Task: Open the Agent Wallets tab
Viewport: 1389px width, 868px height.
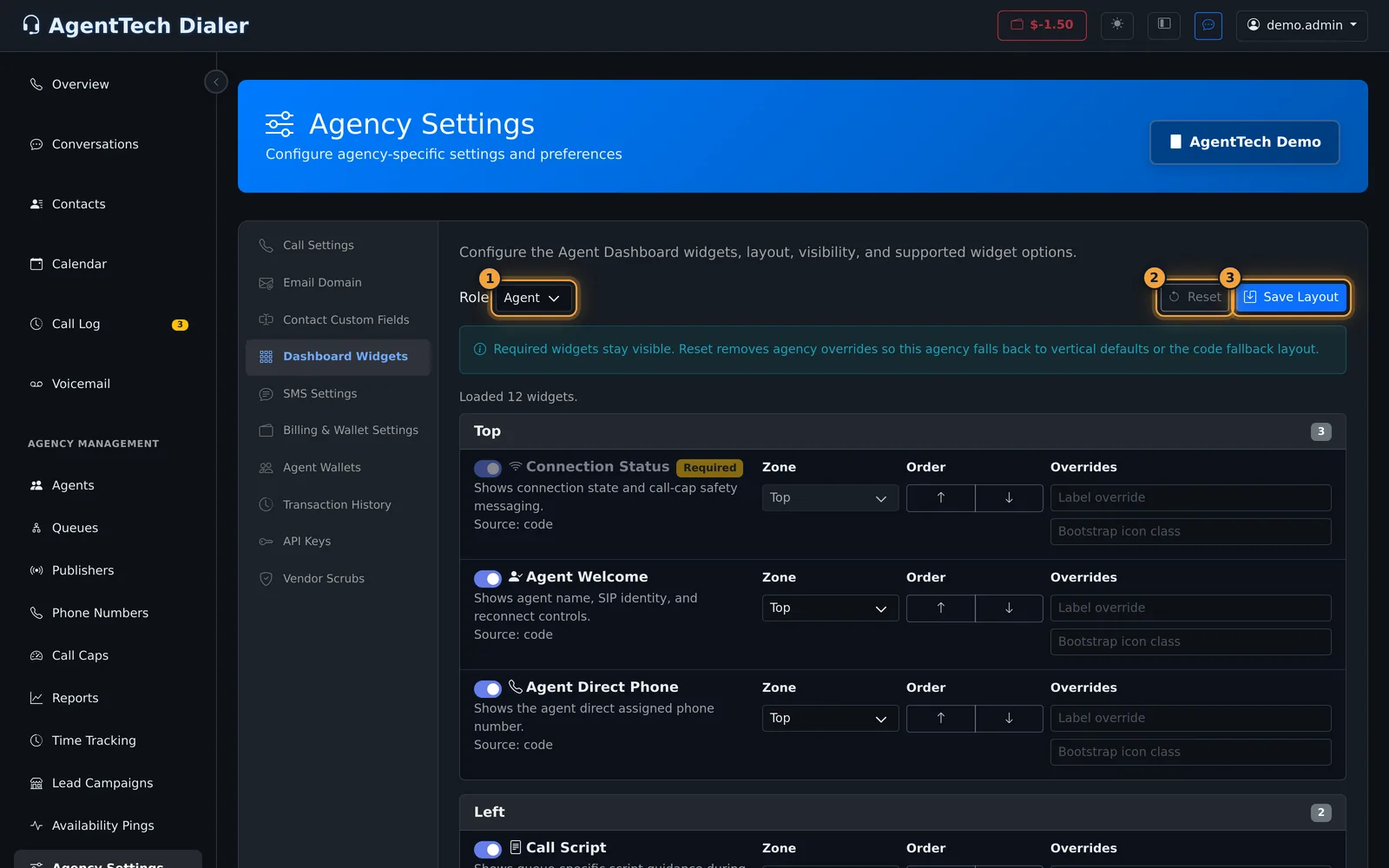Action: [338, 468]
